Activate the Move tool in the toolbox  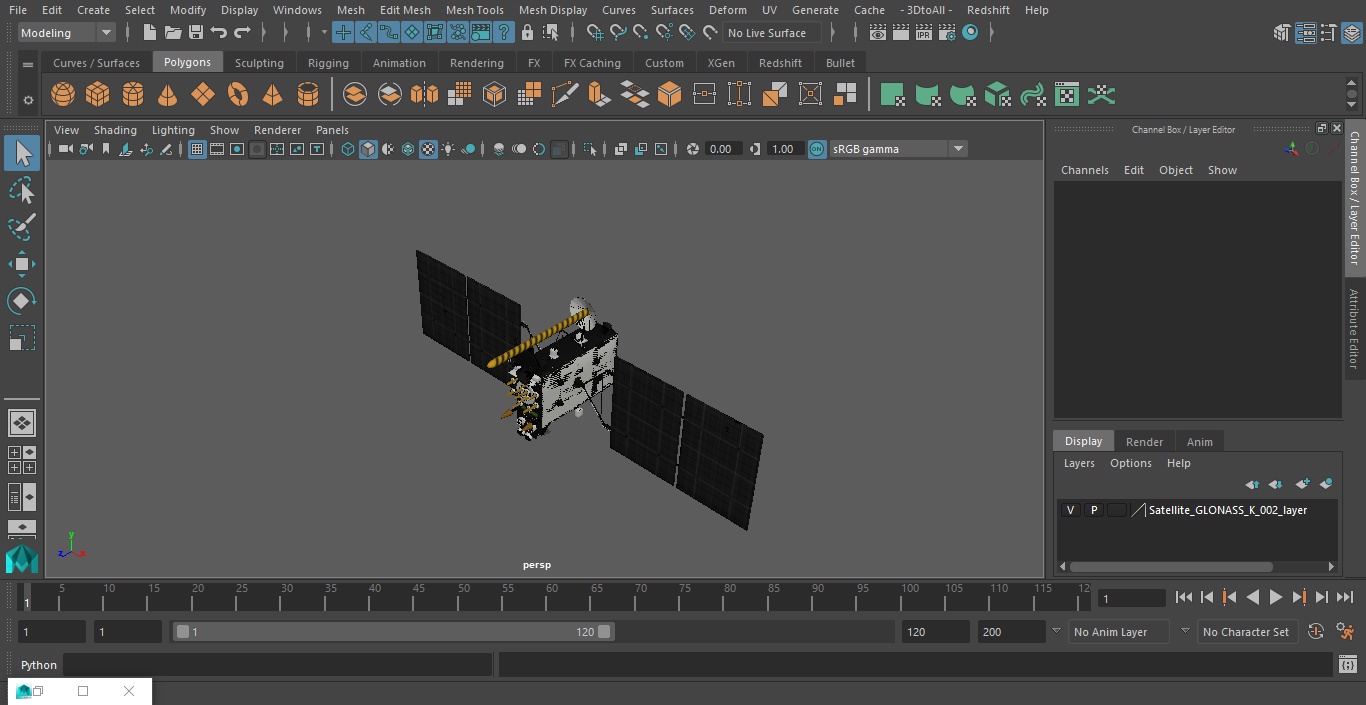coord(22,264)
